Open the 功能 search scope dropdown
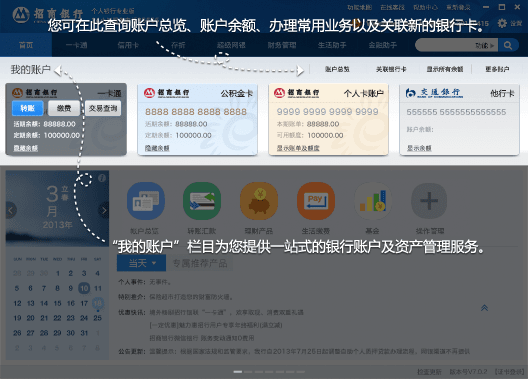The image size is (528, 379). (485, 45)
